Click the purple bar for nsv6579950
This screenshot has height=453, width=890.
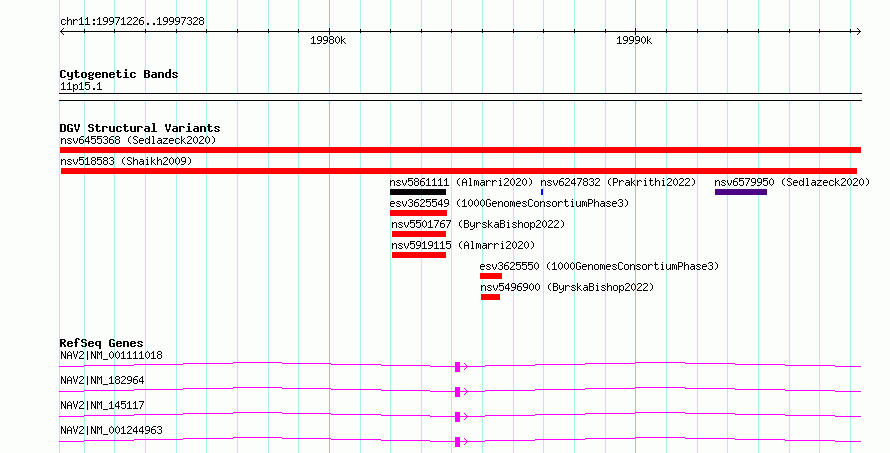(741, 192)
